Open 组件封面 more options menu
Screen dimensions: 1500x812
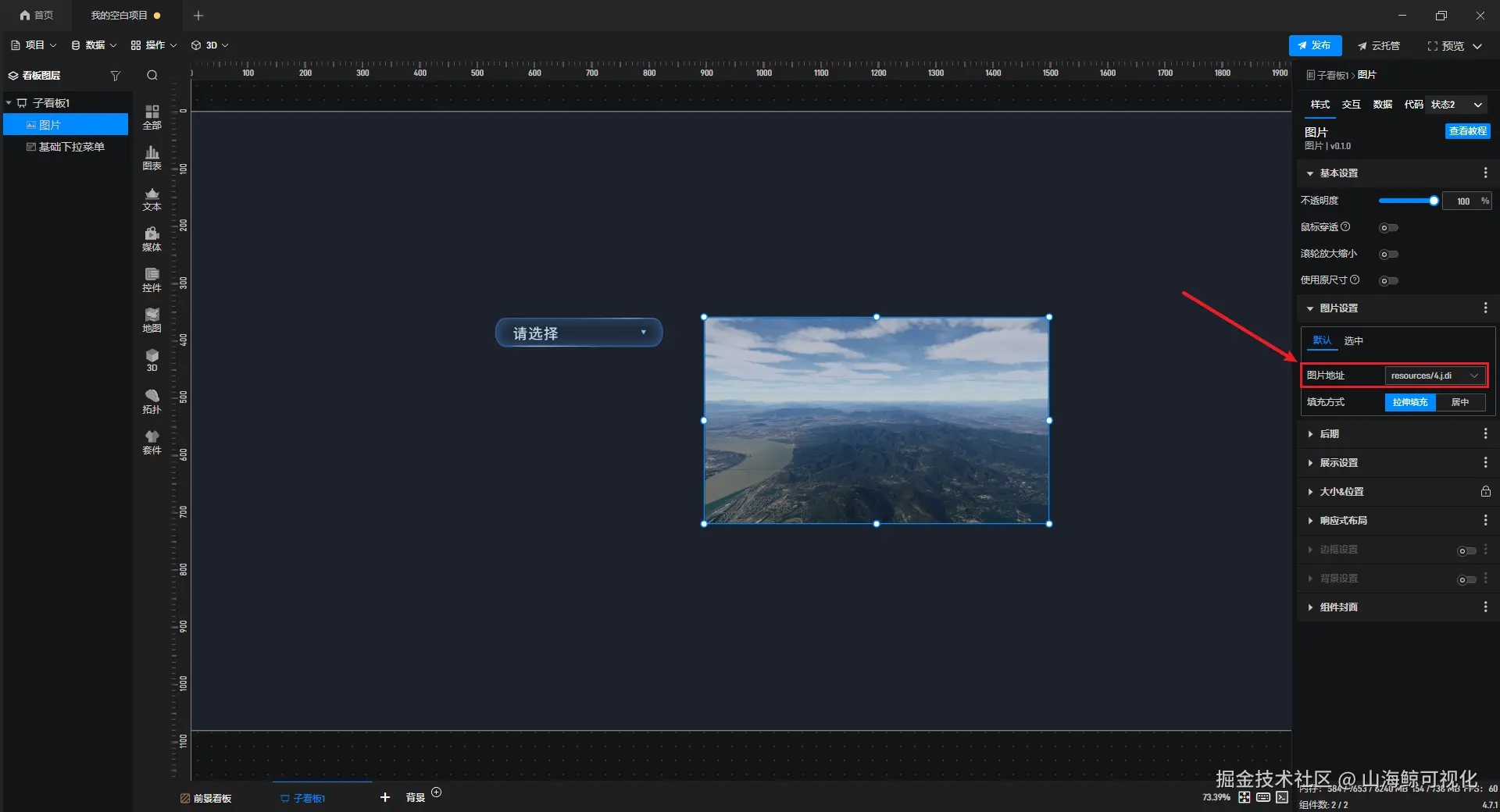coord(1485,607)
